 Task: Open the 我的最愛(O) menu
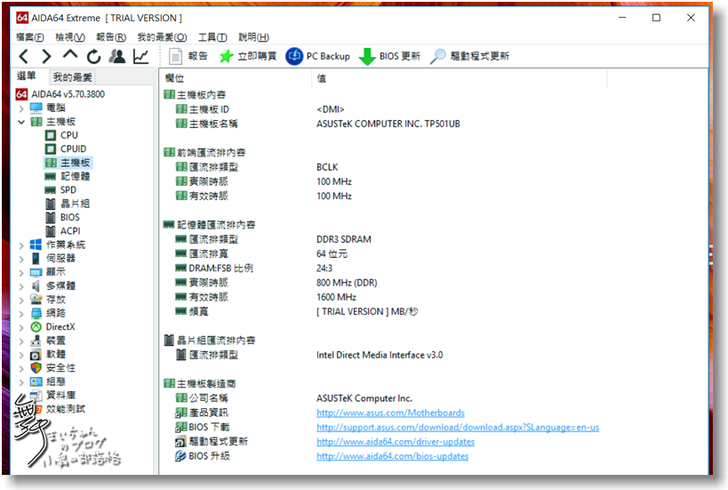(162, 37)
